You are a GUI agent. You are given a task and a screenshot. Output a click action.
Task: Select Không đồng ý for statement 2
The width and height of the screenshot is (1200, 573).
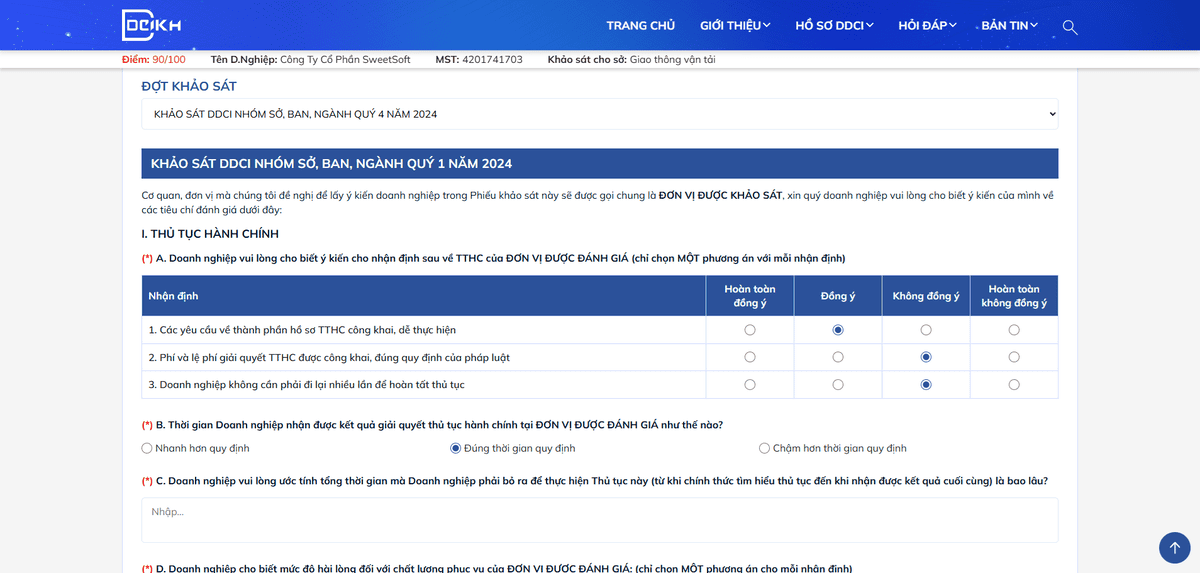click(x=926, y=357)
